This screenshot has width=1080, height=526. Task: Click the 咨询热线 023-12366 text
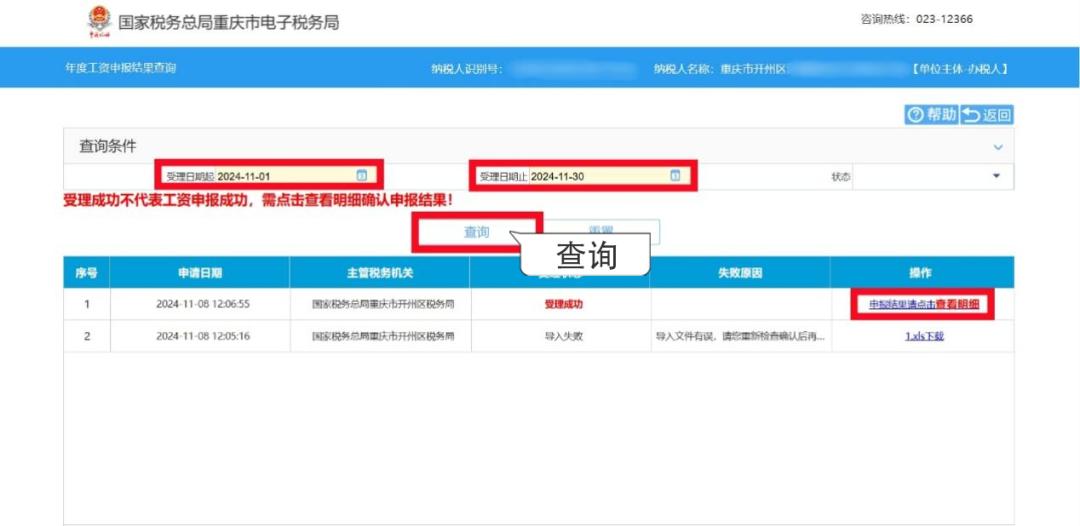917,19
